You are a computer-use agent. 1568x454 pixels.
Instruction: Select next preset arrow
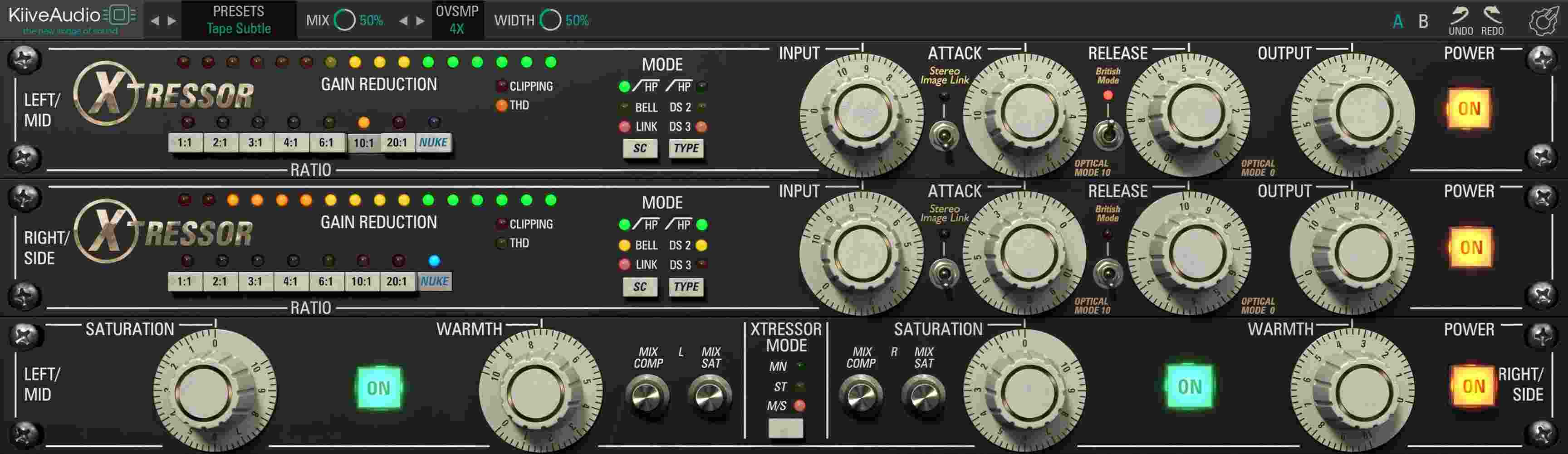coord(172,21)
